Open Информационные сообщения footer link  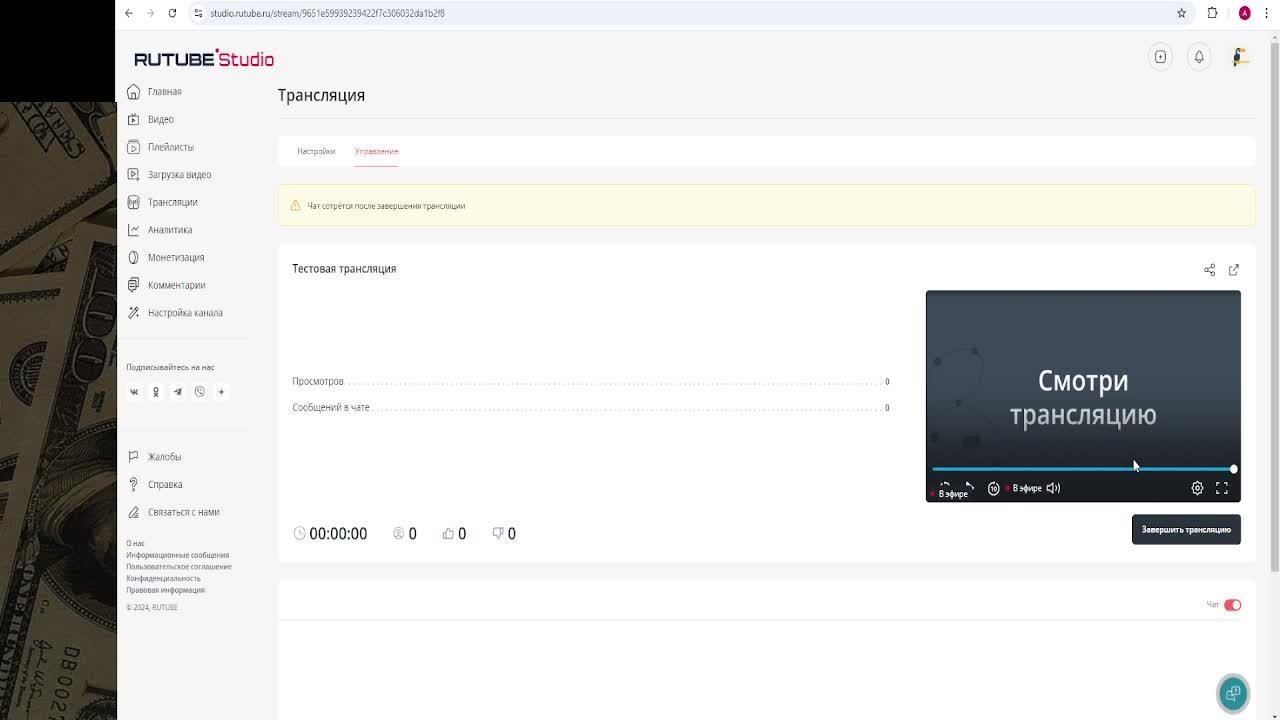177,555
